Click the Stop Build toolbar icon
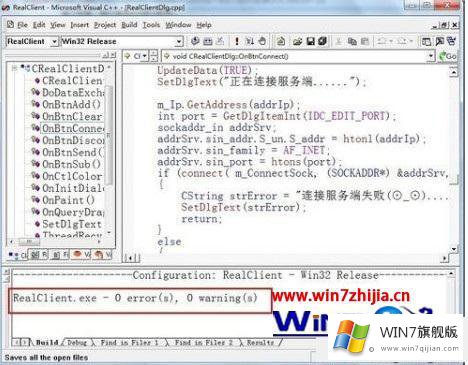 click(220, 41)
